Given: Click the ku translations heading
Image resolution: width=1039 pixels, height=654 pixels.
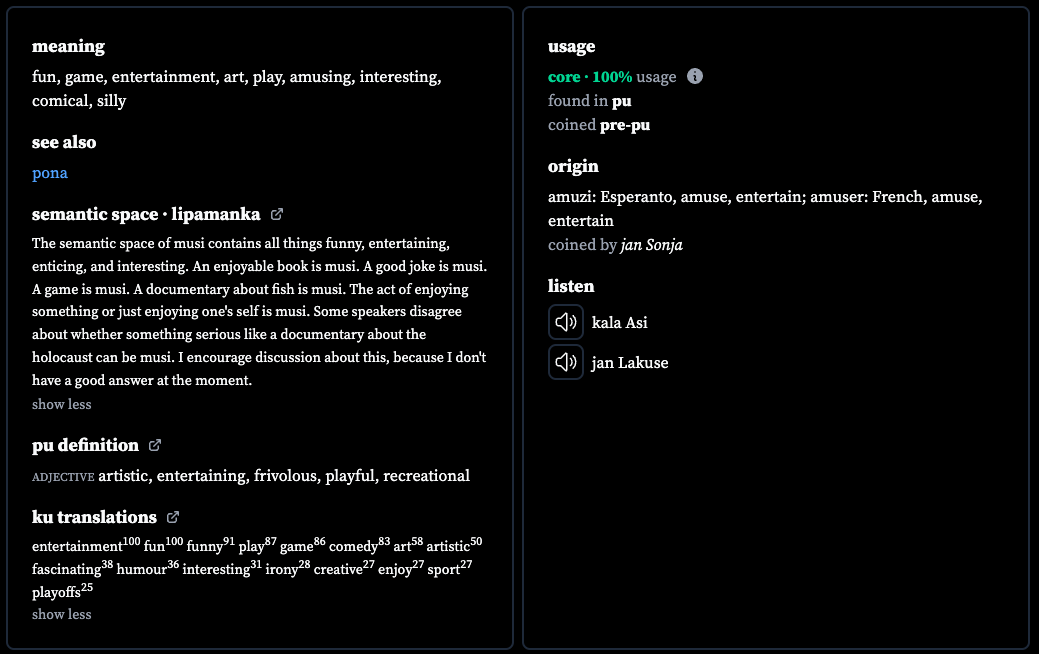Looking at the screenshot, I should pyautogui.click(x=94, y=517).
